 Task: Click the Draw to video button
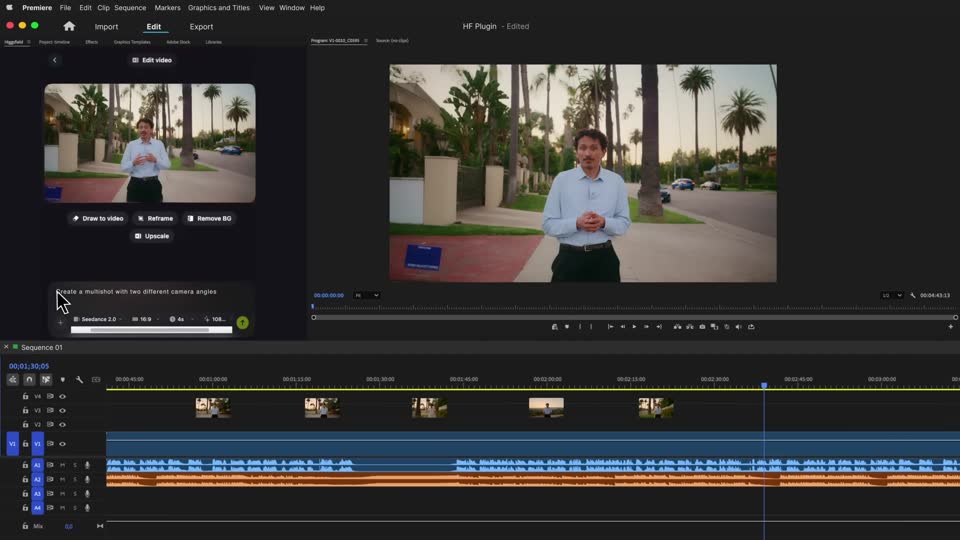(x=98, y=219)
